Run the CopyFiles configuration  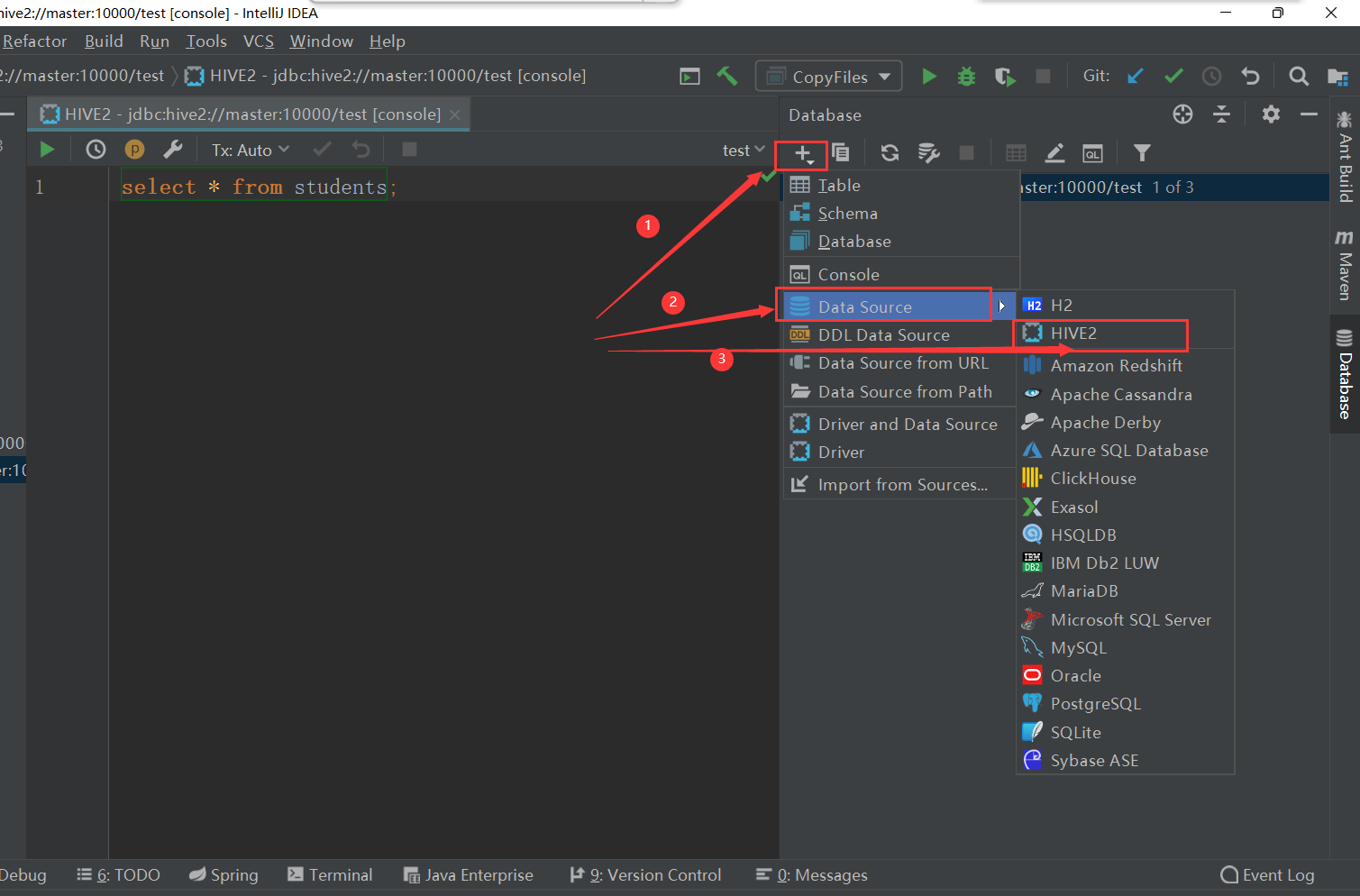tap(929, 77)
